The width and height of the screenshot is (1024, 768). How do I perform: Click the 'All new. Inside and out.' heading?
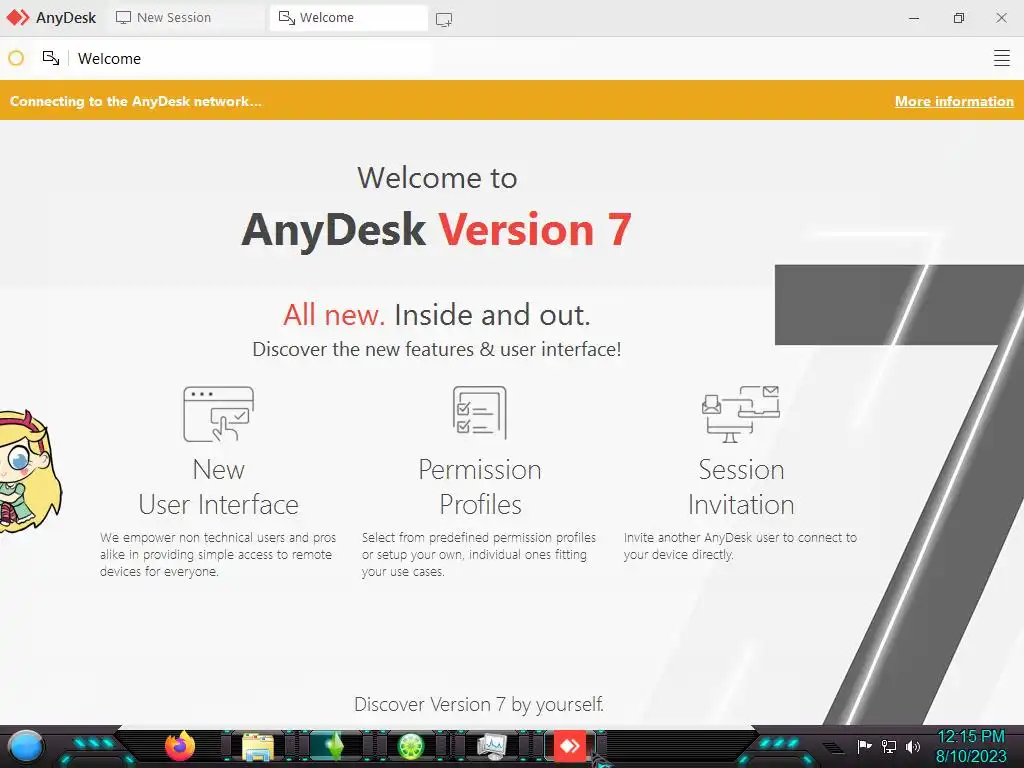point(436,315)
